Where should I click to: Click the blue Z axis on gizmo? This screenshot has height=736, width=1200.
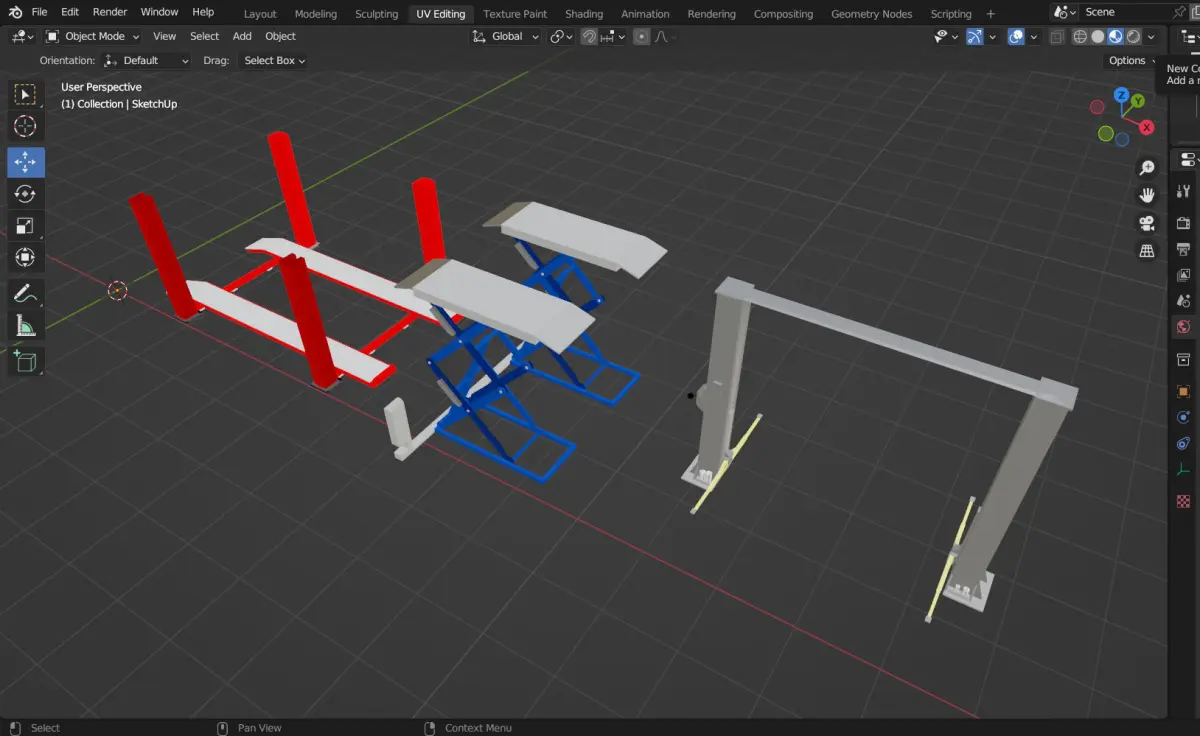point(1122,96)
